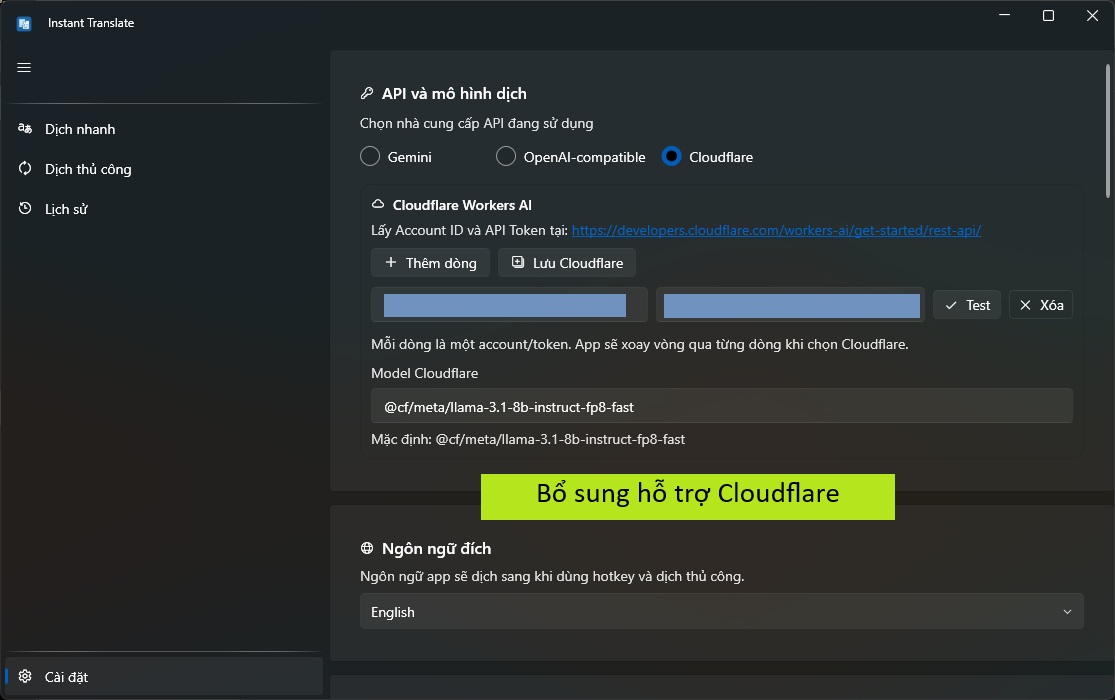Viewport: 1115px width, 700px height.
Task: Open the Cloudflare REST API docs link
Action: [x=777, y=230]
